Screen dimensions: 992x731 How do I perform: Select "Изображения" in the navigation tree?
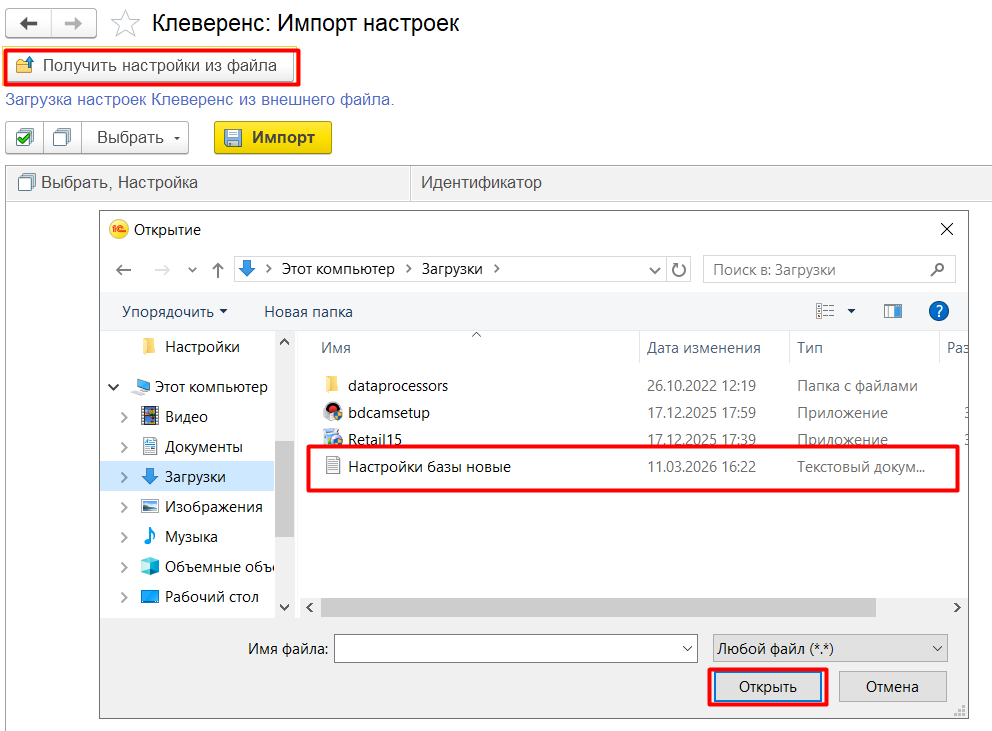(213, 507)
